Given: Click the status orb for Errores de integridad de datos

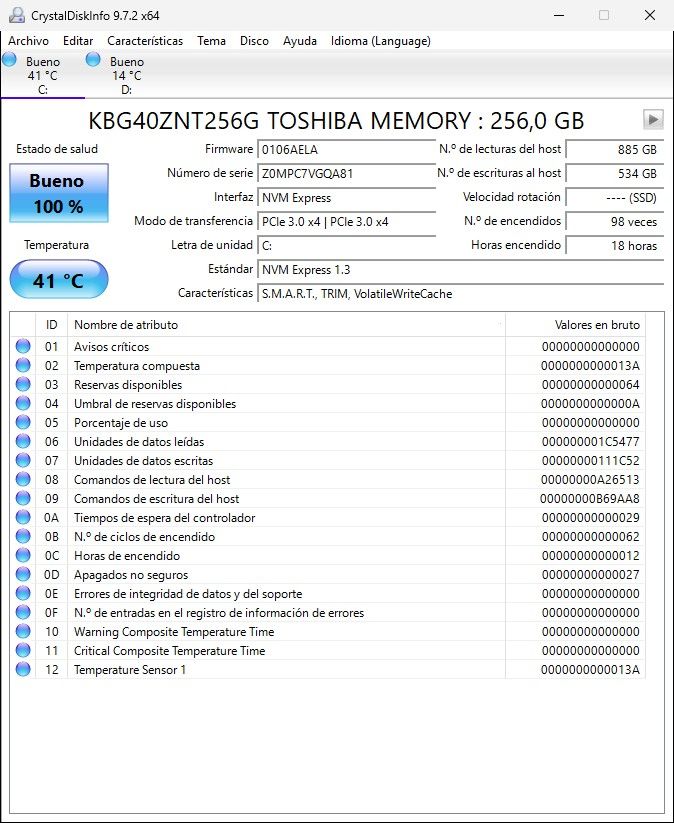Looking at the screenshot, I should 23,593.
